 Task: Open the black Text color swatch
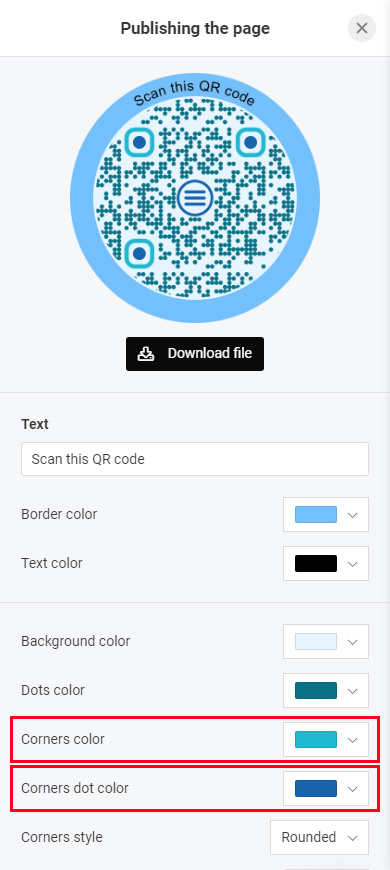pos(316,563)
